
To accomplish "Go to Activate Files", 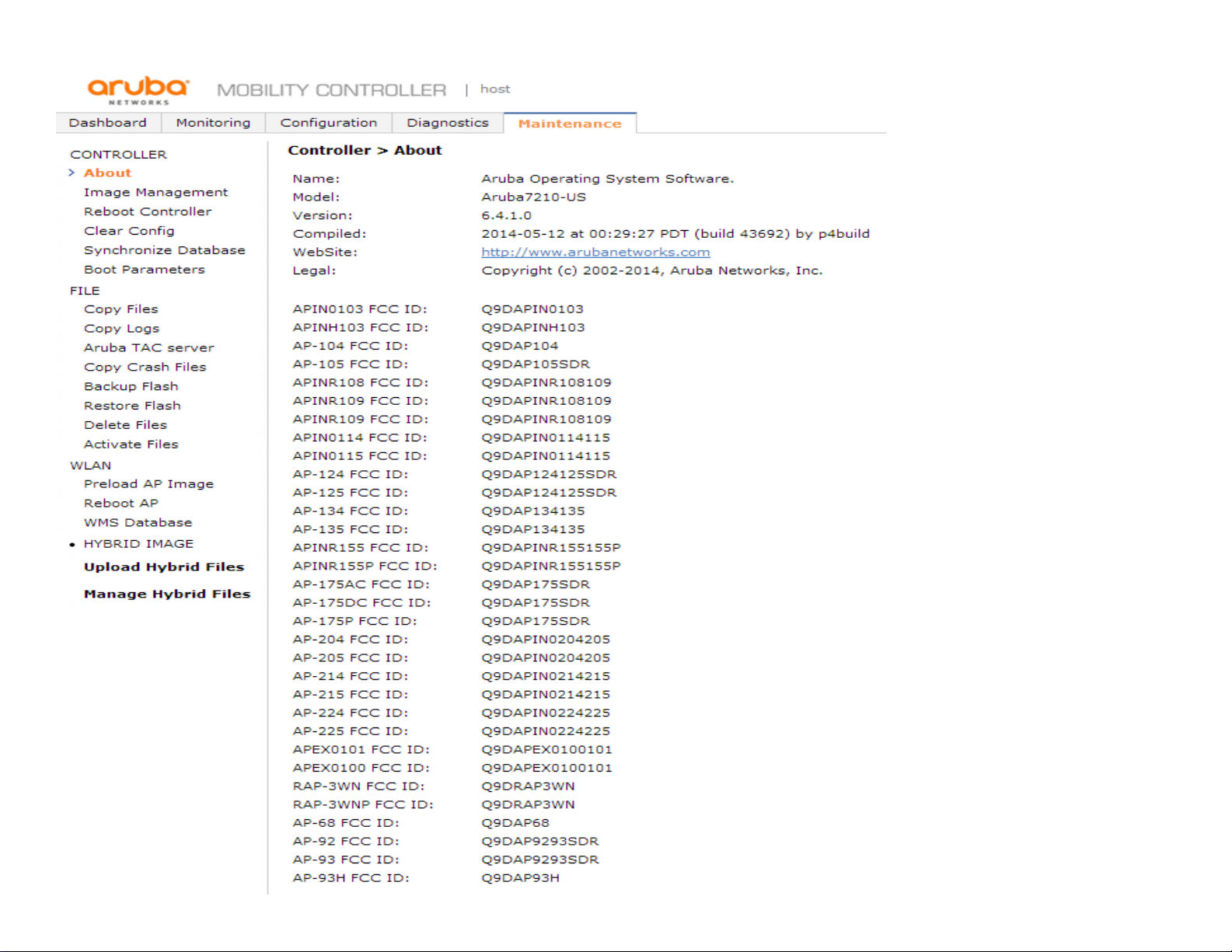I will (x=131, y=445).
